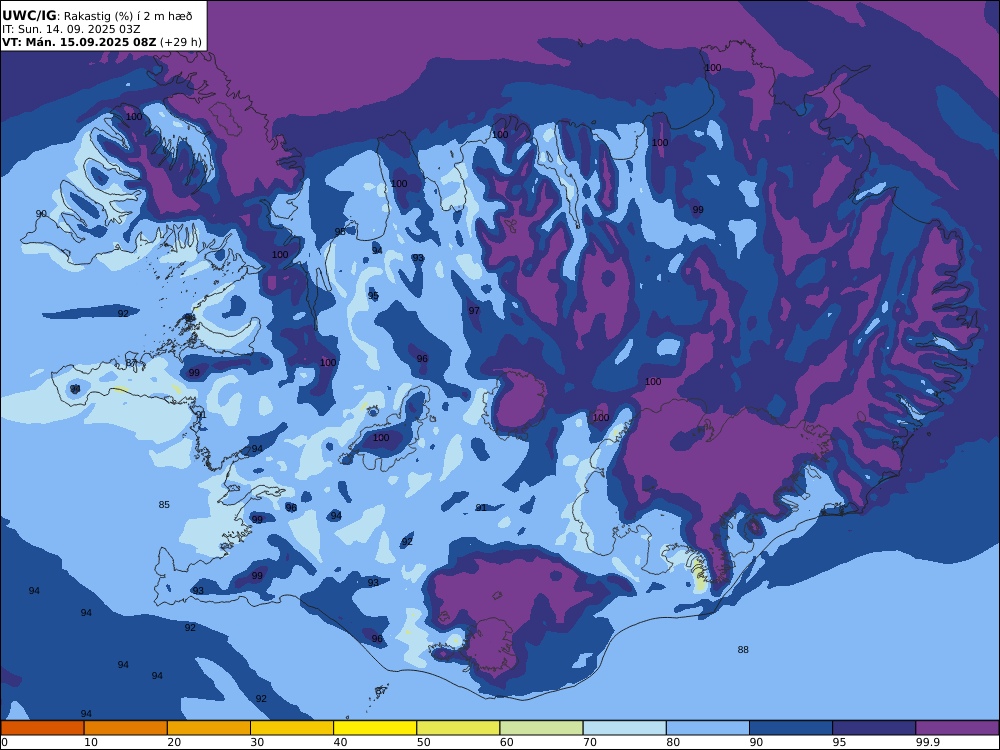
Task: Select the purple 99.9+ legend swatch
Action: pos(957,728)
